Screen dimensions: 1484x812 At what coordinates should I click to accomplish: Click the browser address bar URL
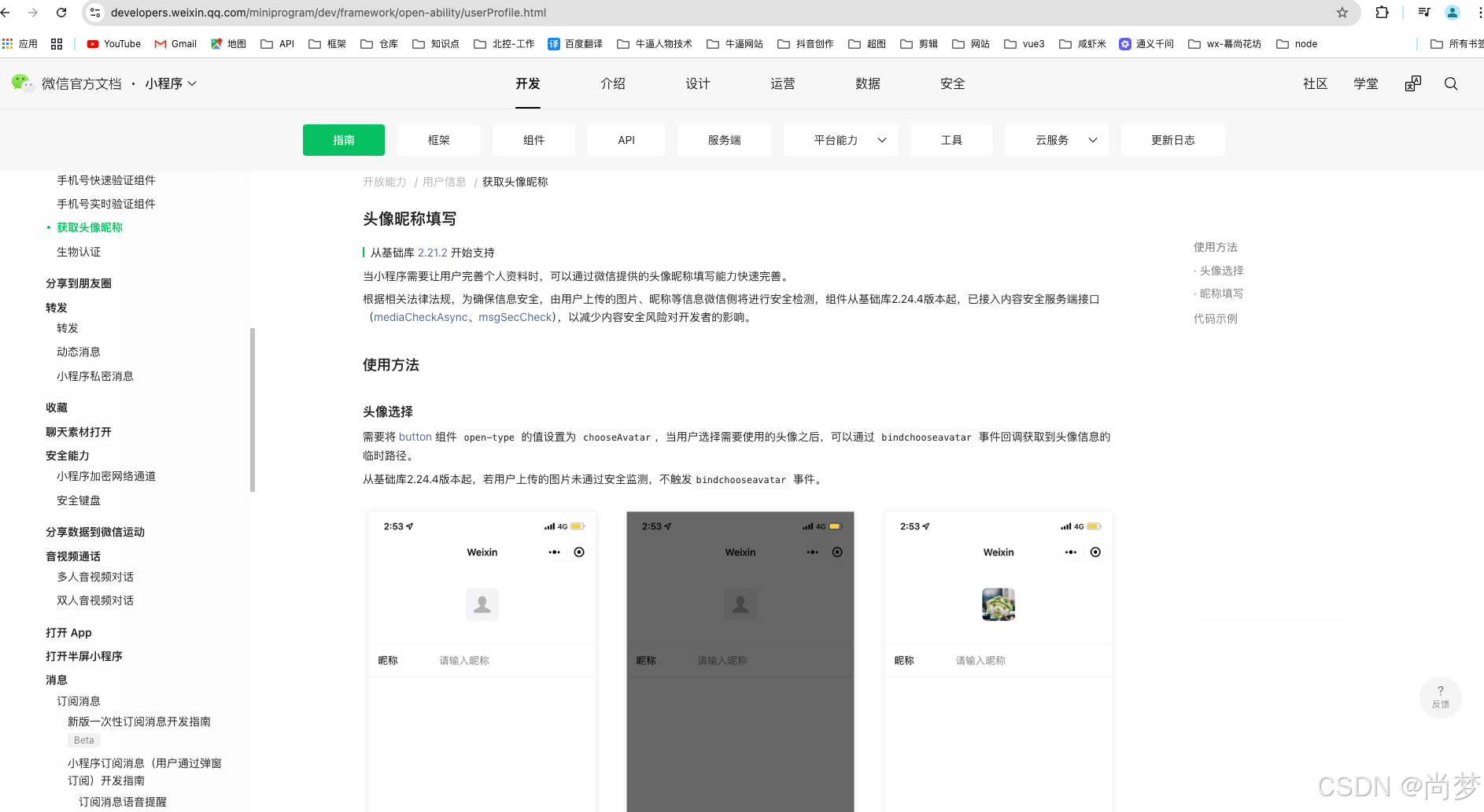[328, 13]
